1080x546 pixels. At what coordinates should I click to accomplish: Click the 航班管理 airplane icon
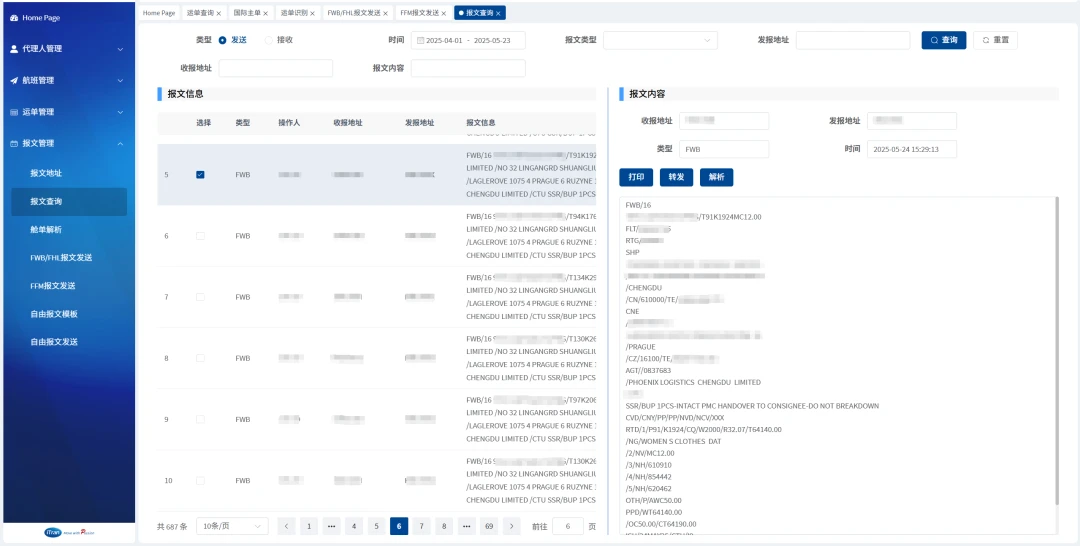coord(14,81)
